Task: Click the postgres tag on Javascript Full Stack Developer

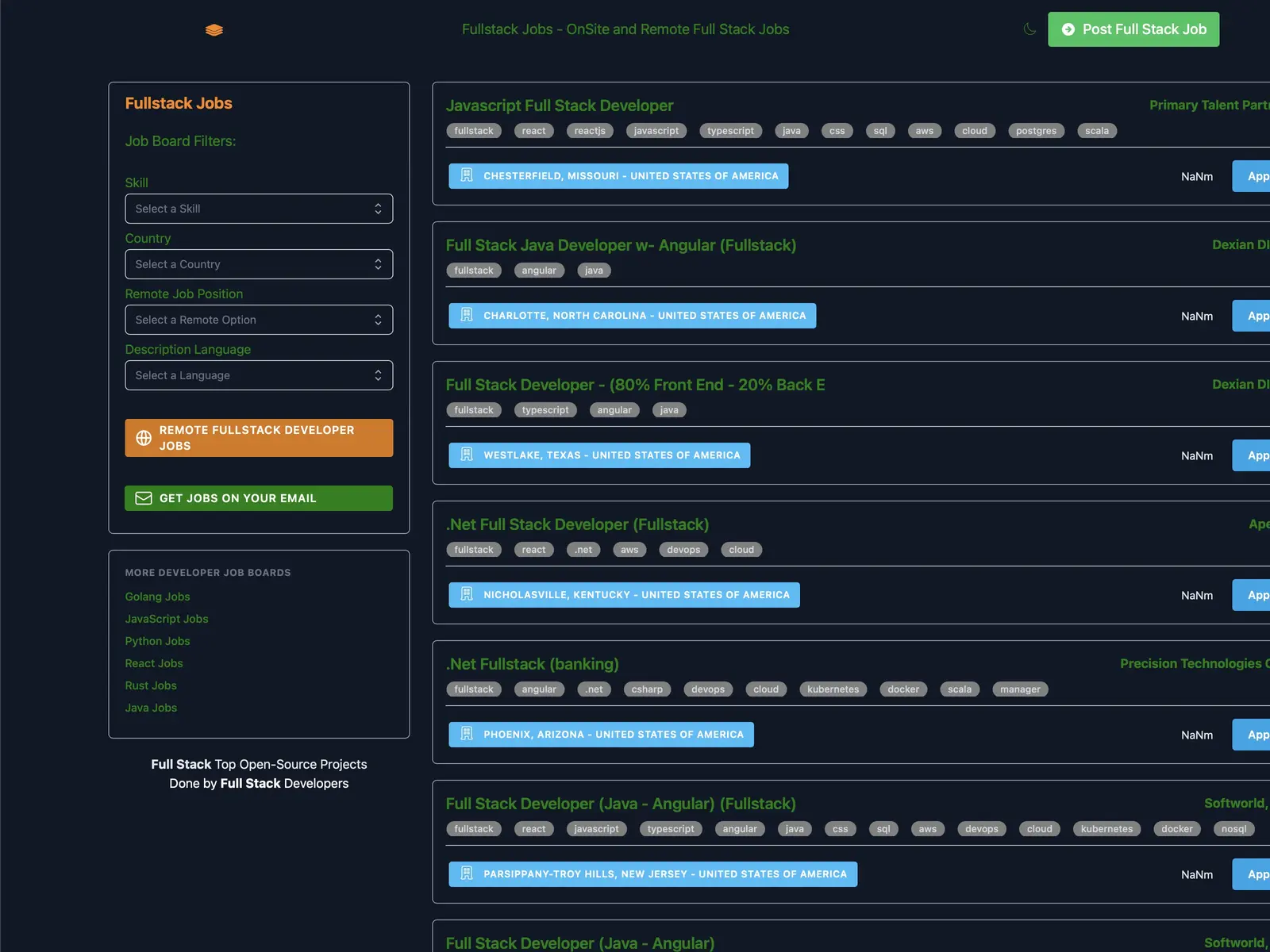Action: pos(1036,131)
